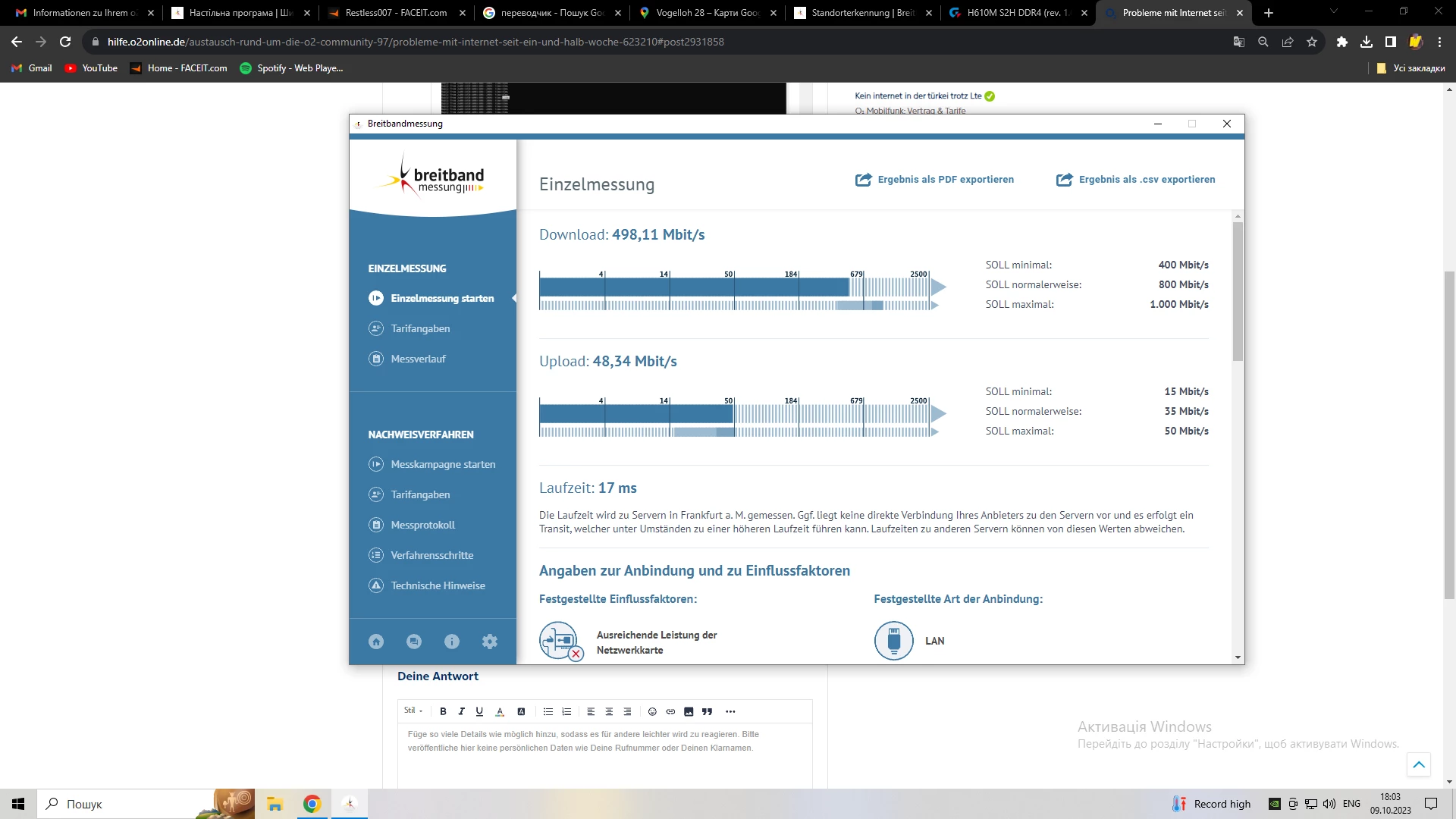
Task: Expand more options ellipsis in editor toolbar
Action: click(x=730, y=711)
